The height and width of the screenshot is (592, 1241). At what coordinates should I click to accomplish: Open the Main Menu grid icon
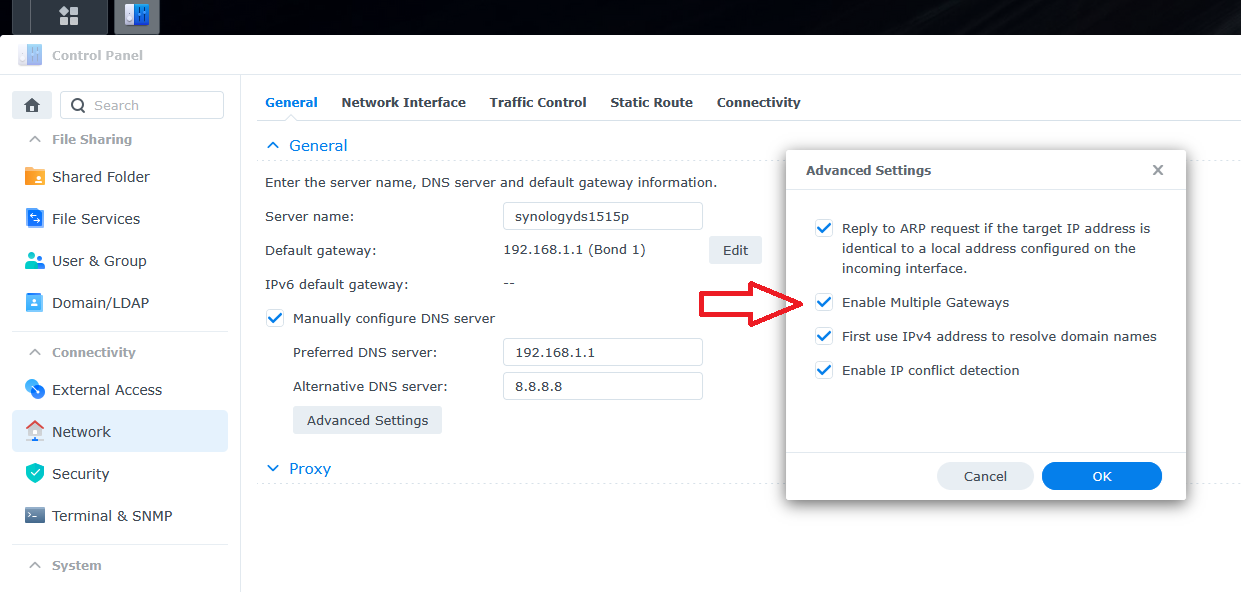click(69, 16)
